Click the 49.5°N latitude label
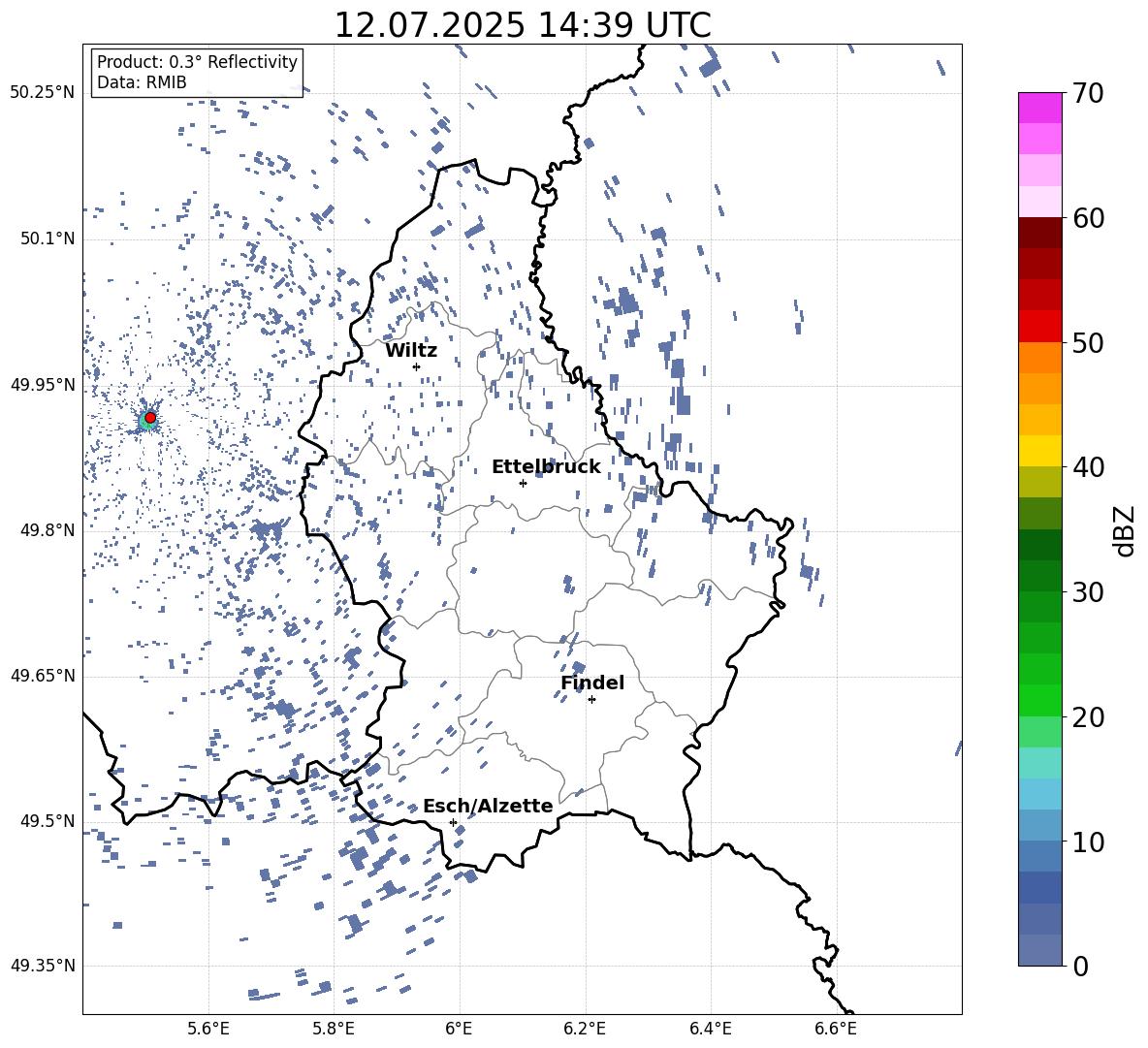The image size is (1148, 1048). (x=48, y=821)
